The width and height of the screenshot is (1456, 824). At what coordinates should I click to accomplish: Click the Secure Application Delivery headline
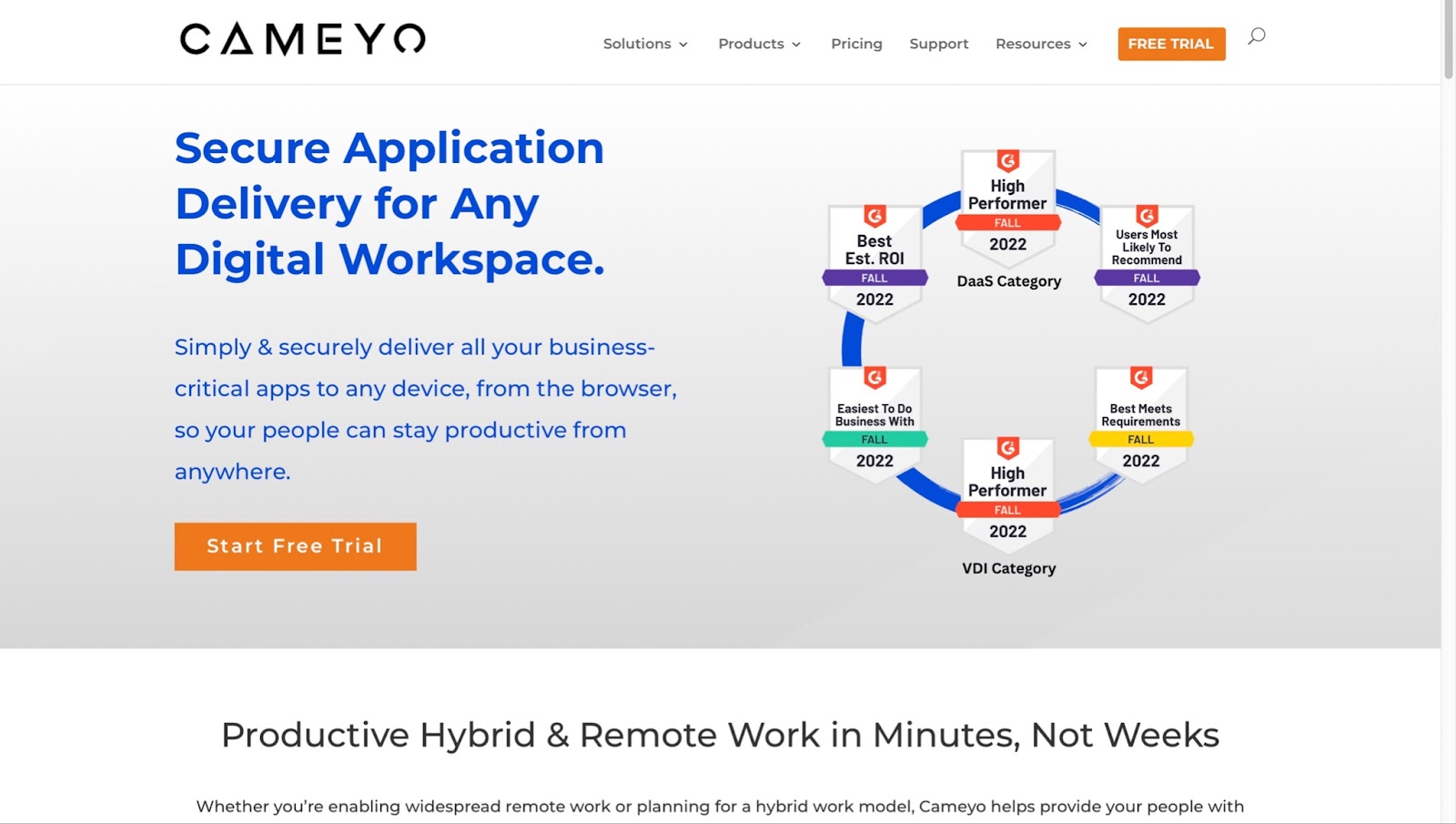pyautogui.click(x=389, y=204)
